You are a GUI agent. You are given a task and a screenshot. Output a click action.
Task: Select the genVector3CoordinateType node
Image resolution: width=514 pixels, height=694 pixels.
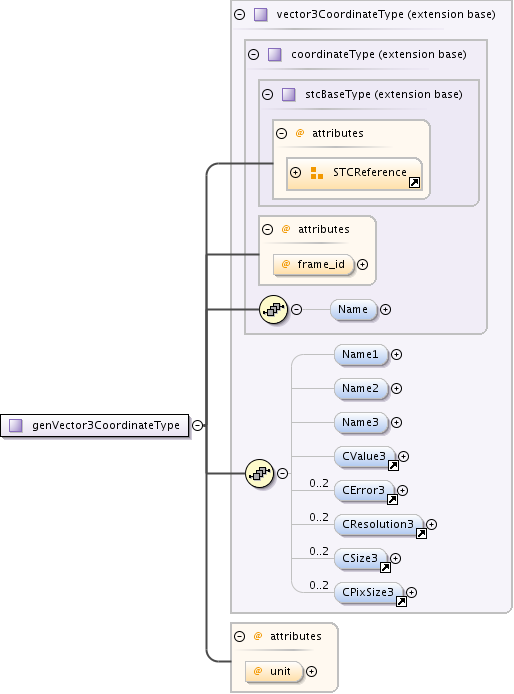(x=95, y=425)
